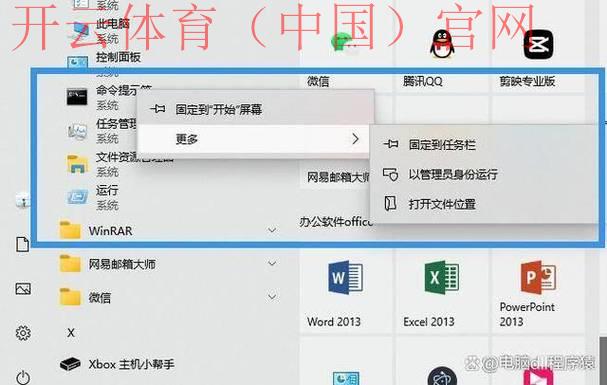This screenshot has width=607, height=385.
Task: Select 以管理员身份运行 in the submenu
Action: click(x=484, y=175)
